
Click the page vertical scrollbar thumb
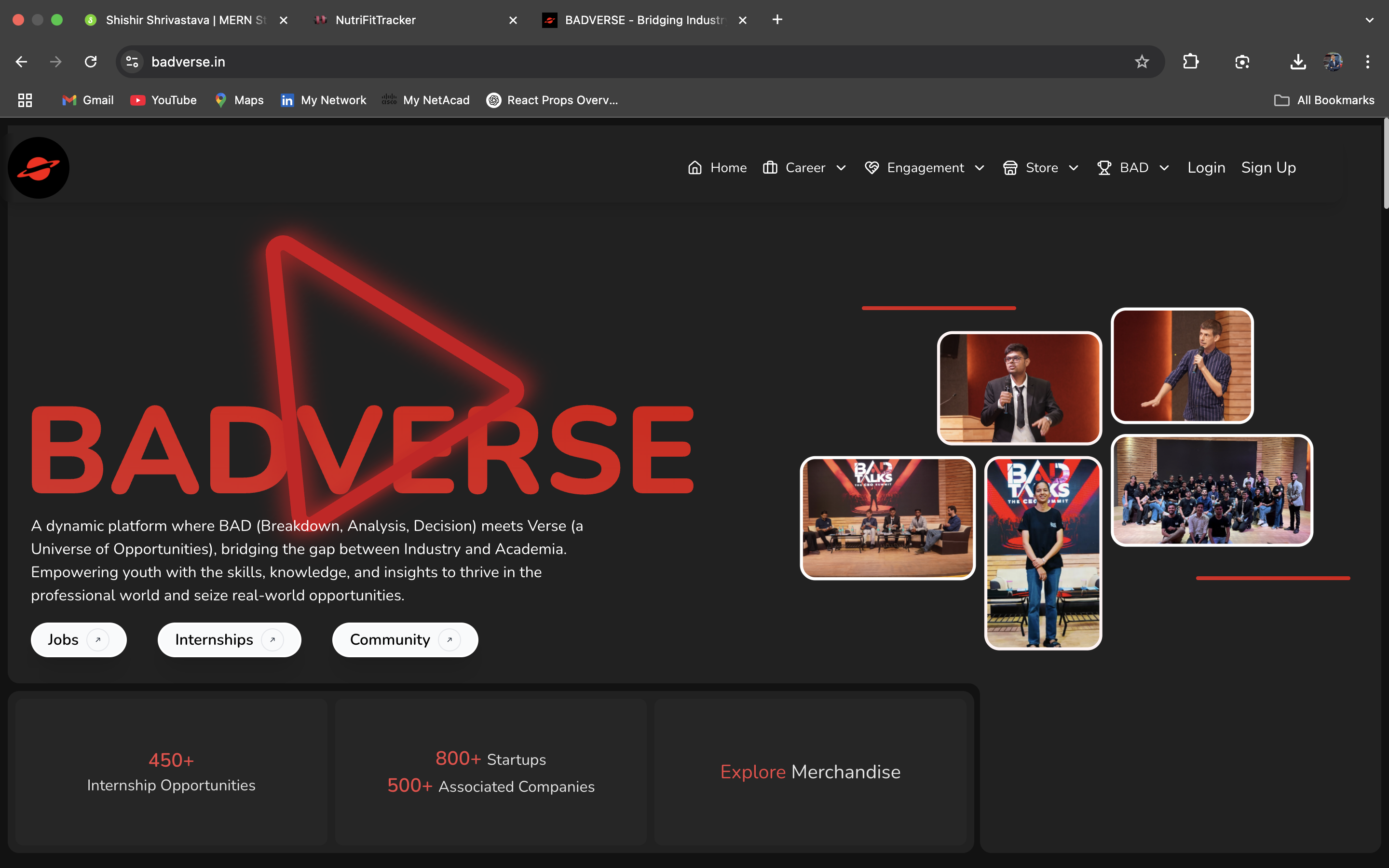pyautogui.click(x=1385, y=163)
